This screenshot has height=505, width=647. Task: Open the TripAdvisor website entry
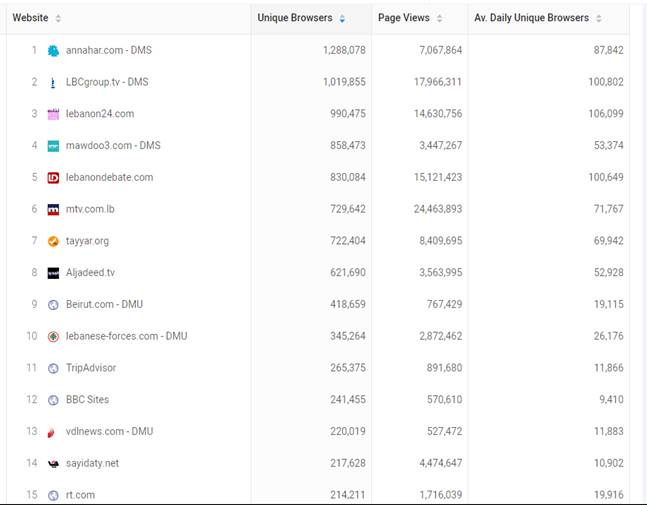(x=91, y=368)
